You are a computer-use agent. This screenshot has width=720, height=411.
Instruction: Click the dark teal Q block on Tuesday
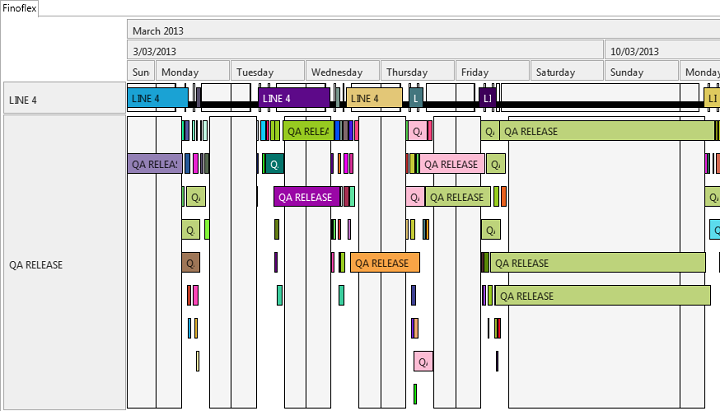coord(273,164)
